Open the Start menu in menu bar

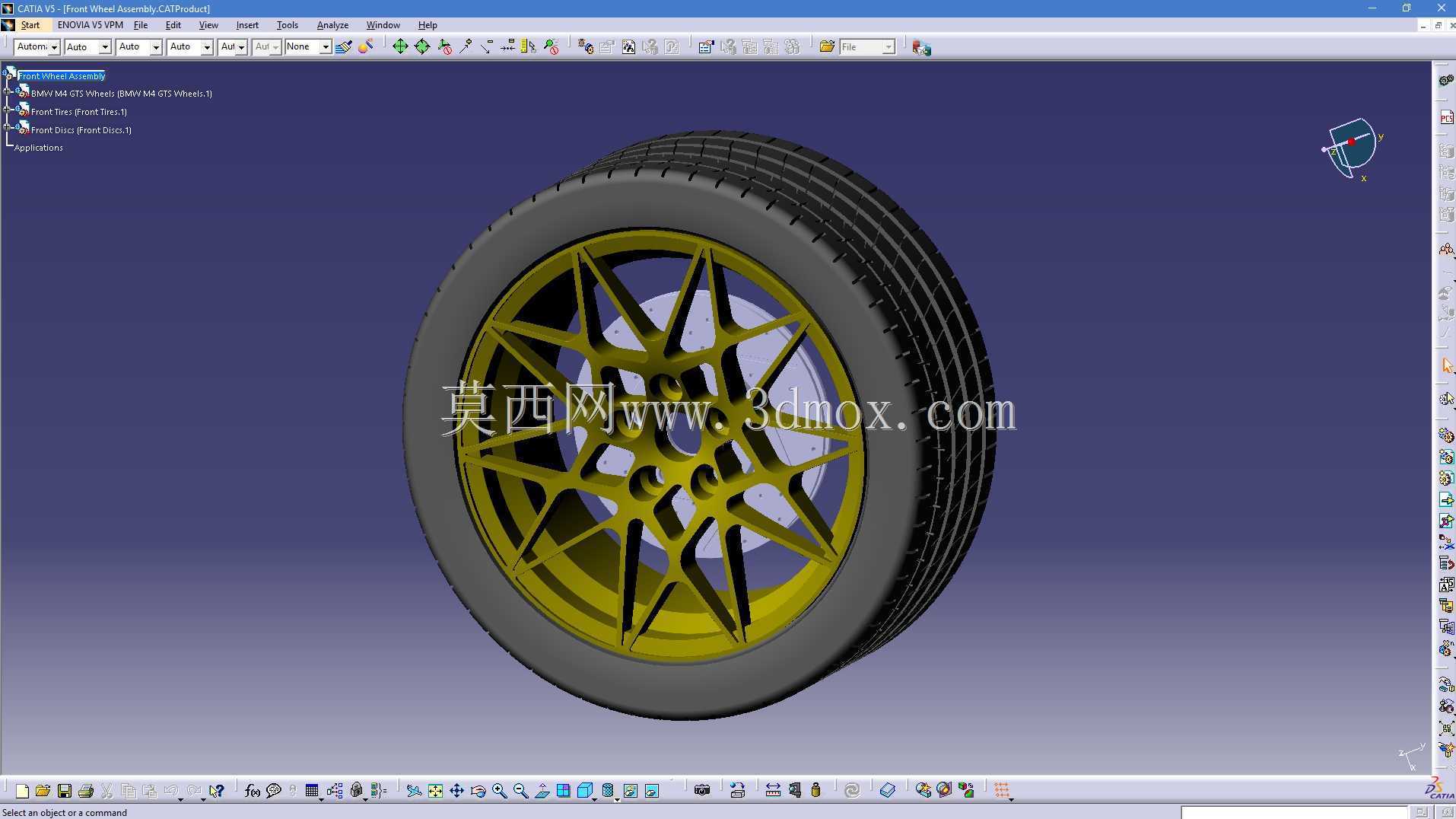[x=30, y=25]
